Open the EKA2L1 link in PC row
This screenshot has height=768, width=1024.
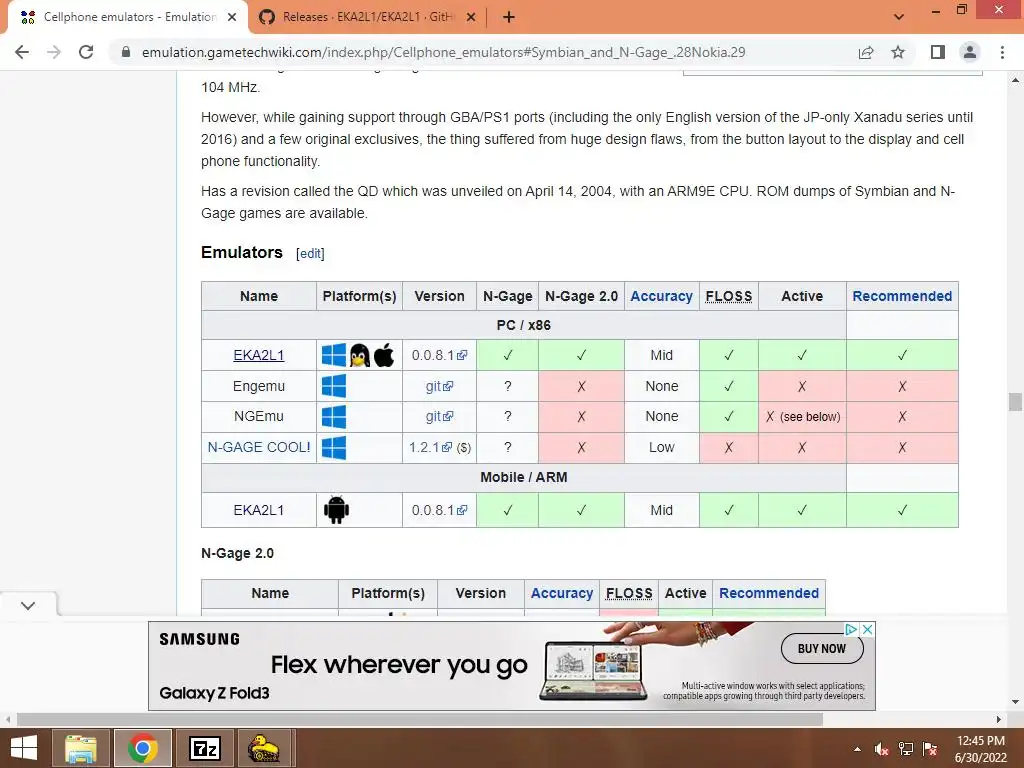259,355
